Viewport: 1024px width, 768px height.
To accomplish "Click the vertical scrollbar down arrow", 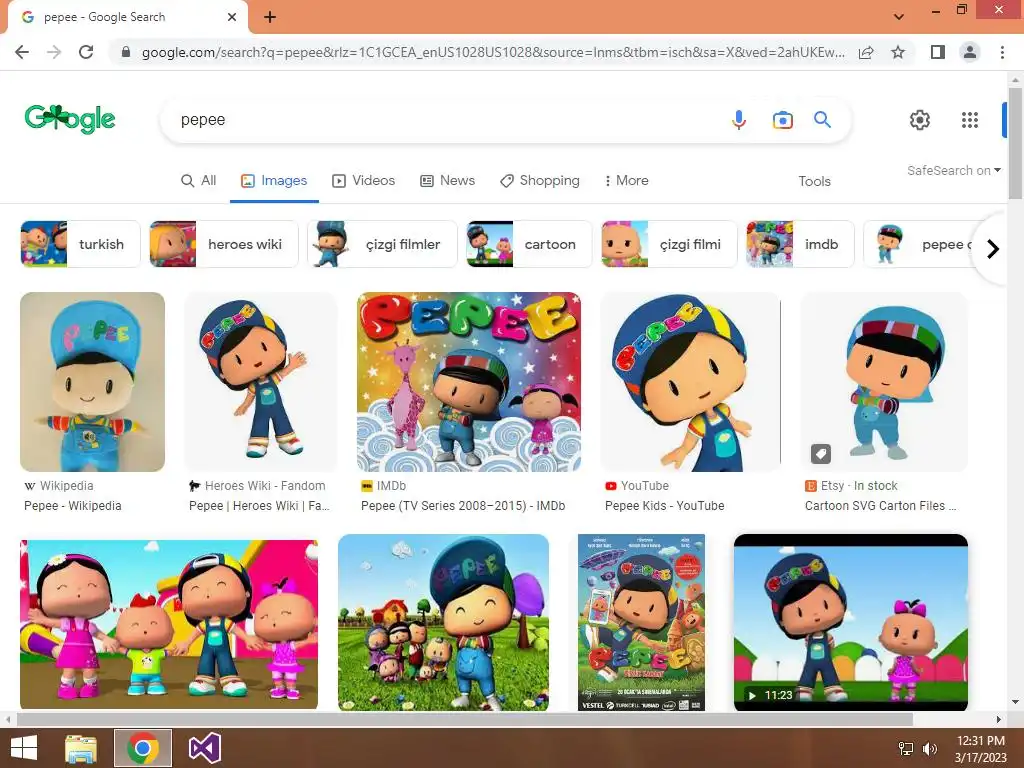I will 1015,703.
